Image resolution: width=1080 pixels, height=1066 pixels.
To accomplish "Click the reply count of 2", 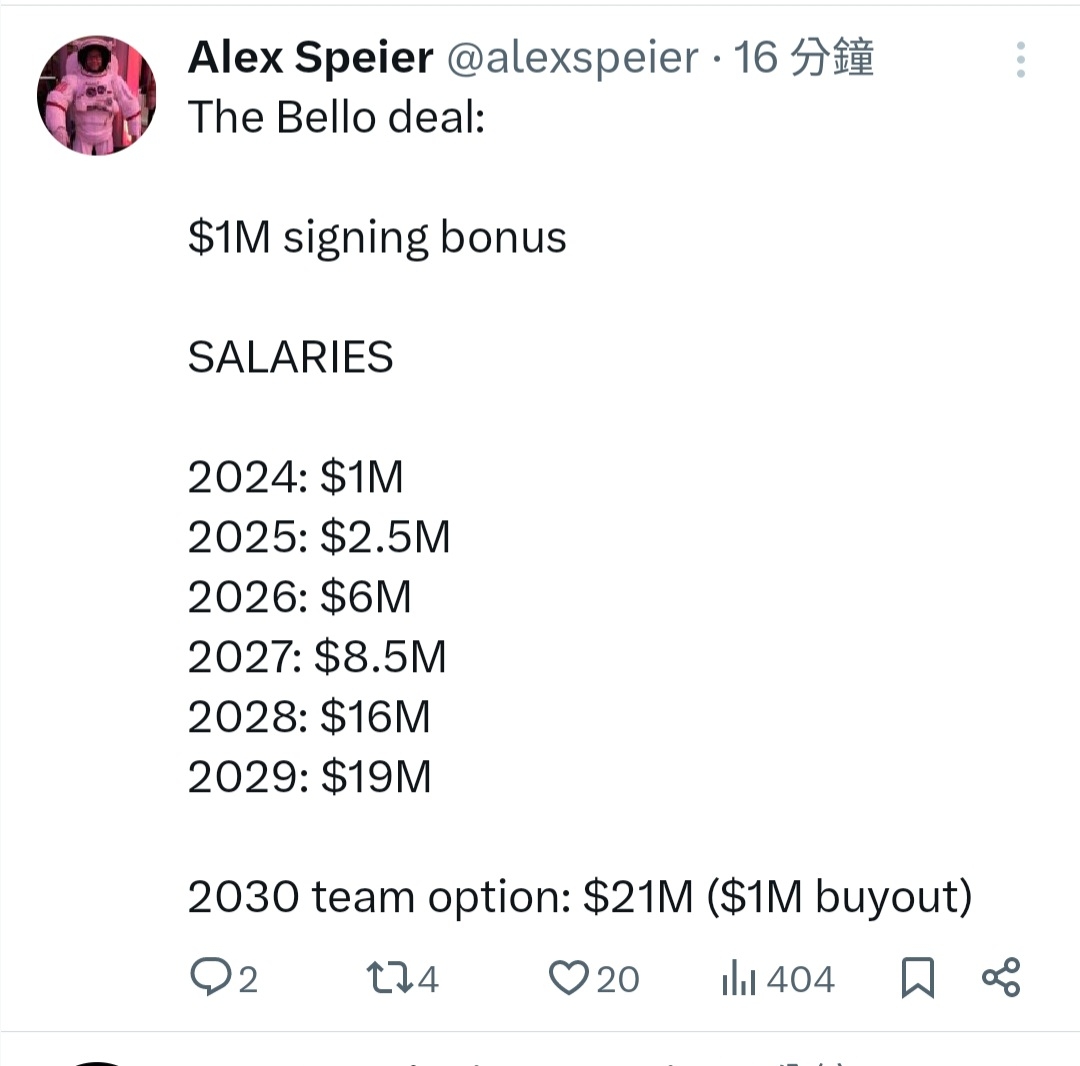I will 248,979.
